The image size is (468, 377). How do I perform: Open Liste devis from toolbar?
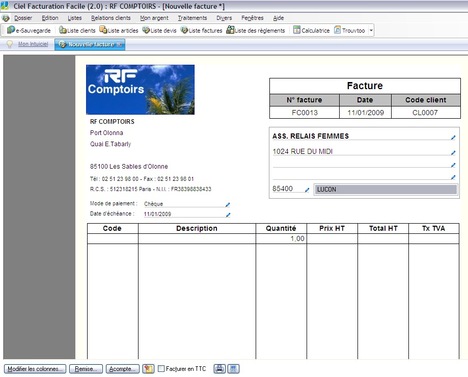(x=159, y=30)
